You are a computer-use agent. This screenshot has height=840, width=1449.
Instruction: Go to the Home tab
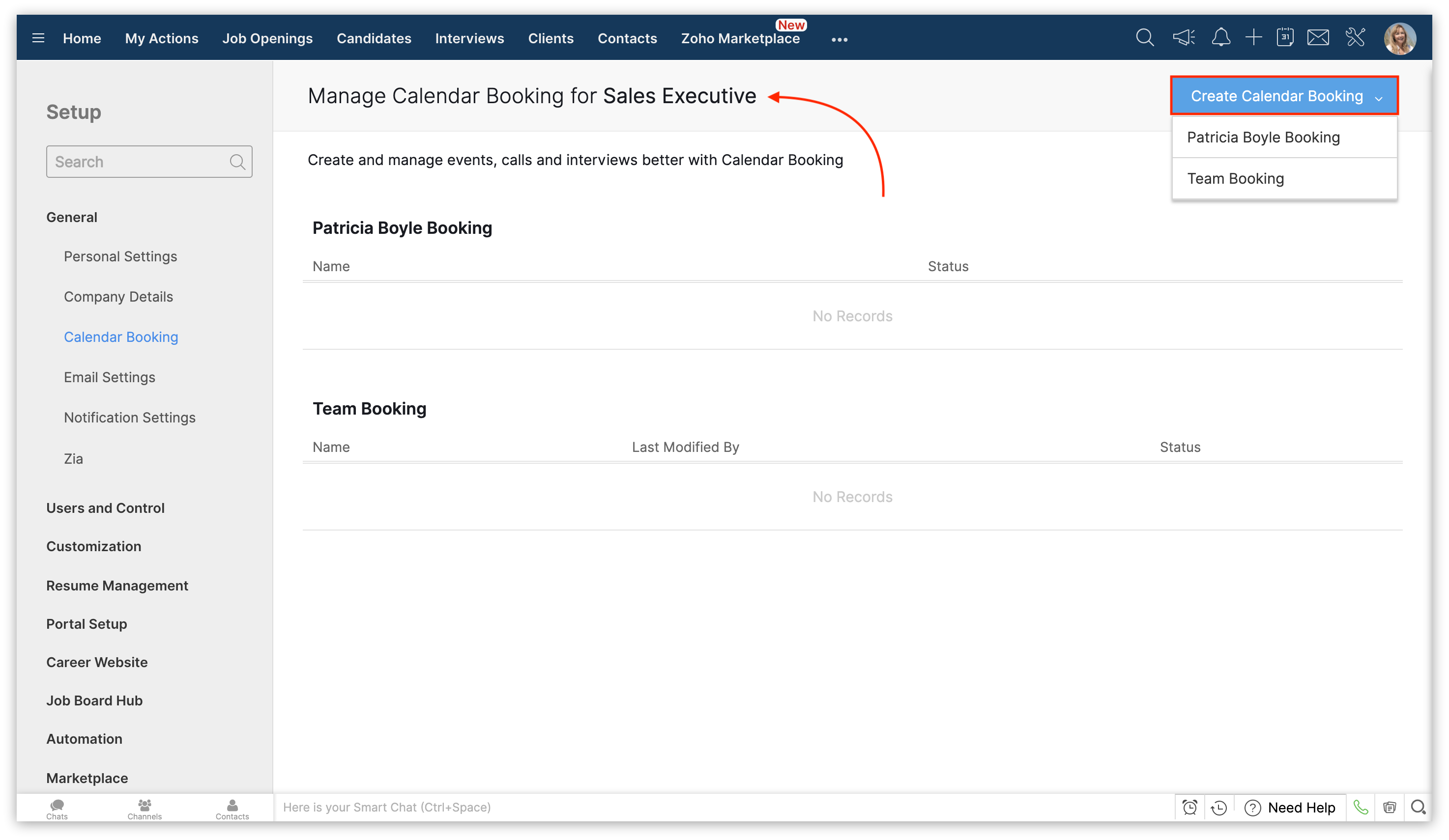click(82, 38)
